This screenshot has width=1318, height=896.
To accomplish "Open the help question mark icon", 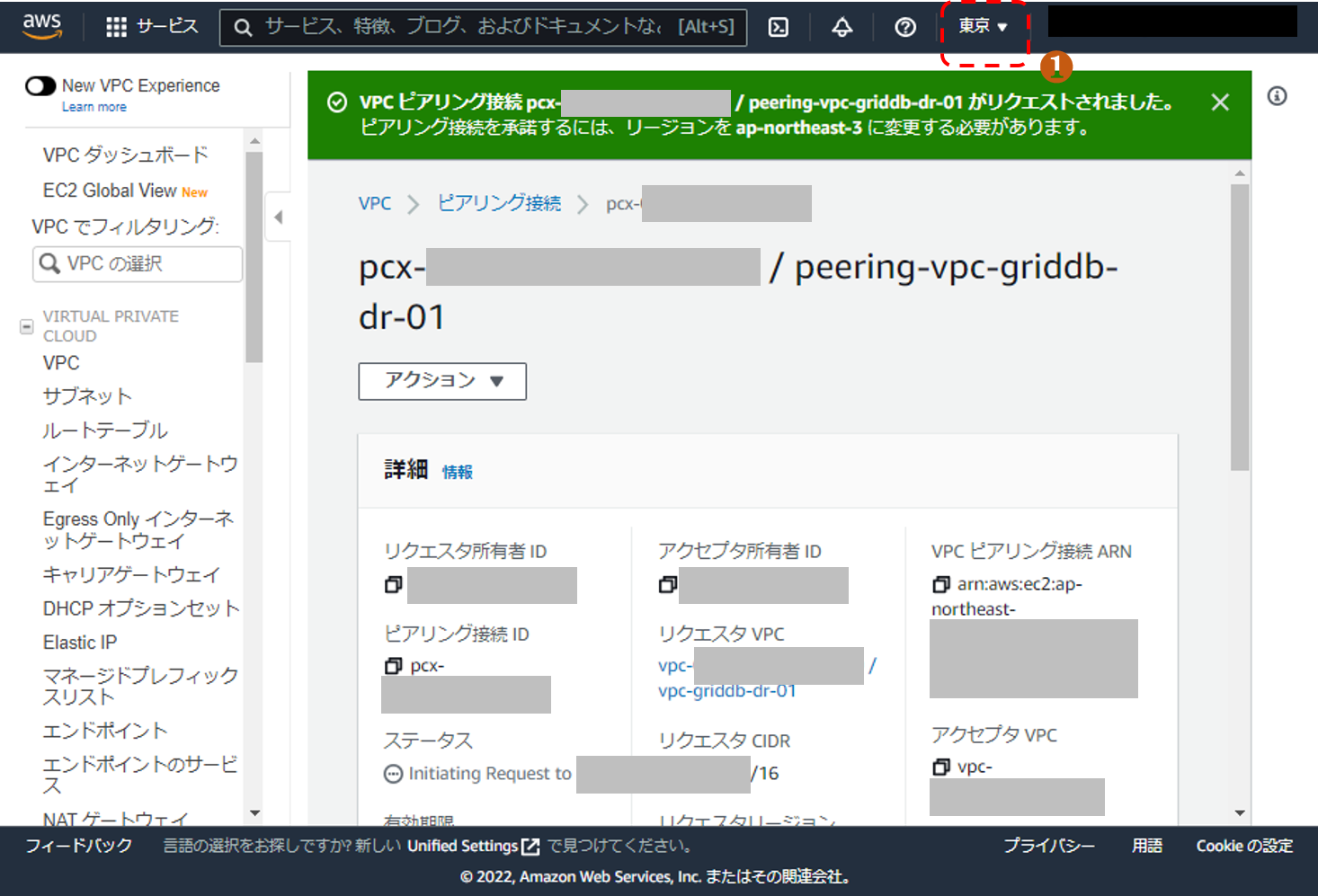I will click(905, 27).
